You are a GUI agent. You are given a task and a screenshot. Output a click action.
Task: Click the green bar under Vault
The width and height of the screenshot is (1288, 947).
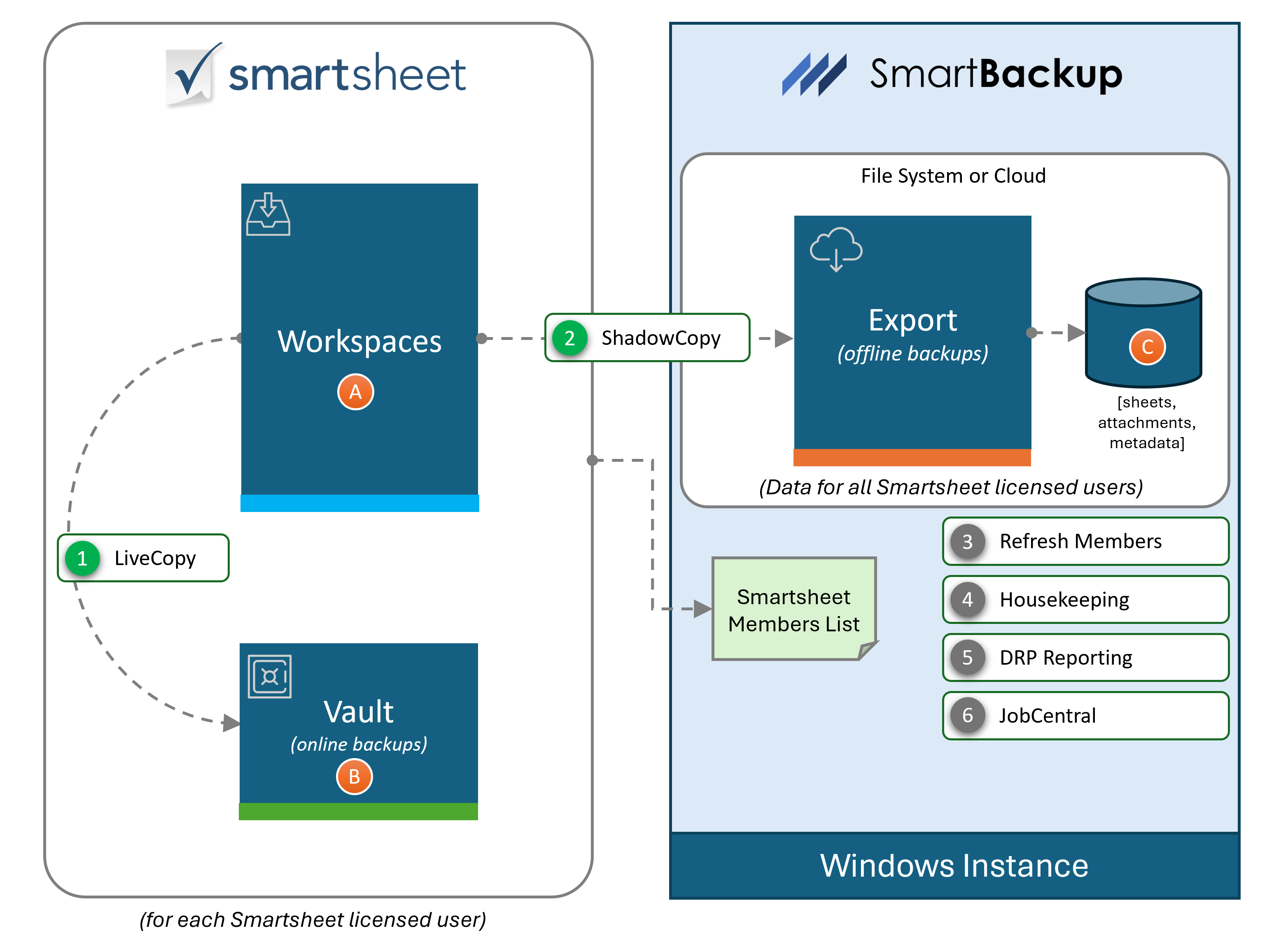click(x=358, y=811)
